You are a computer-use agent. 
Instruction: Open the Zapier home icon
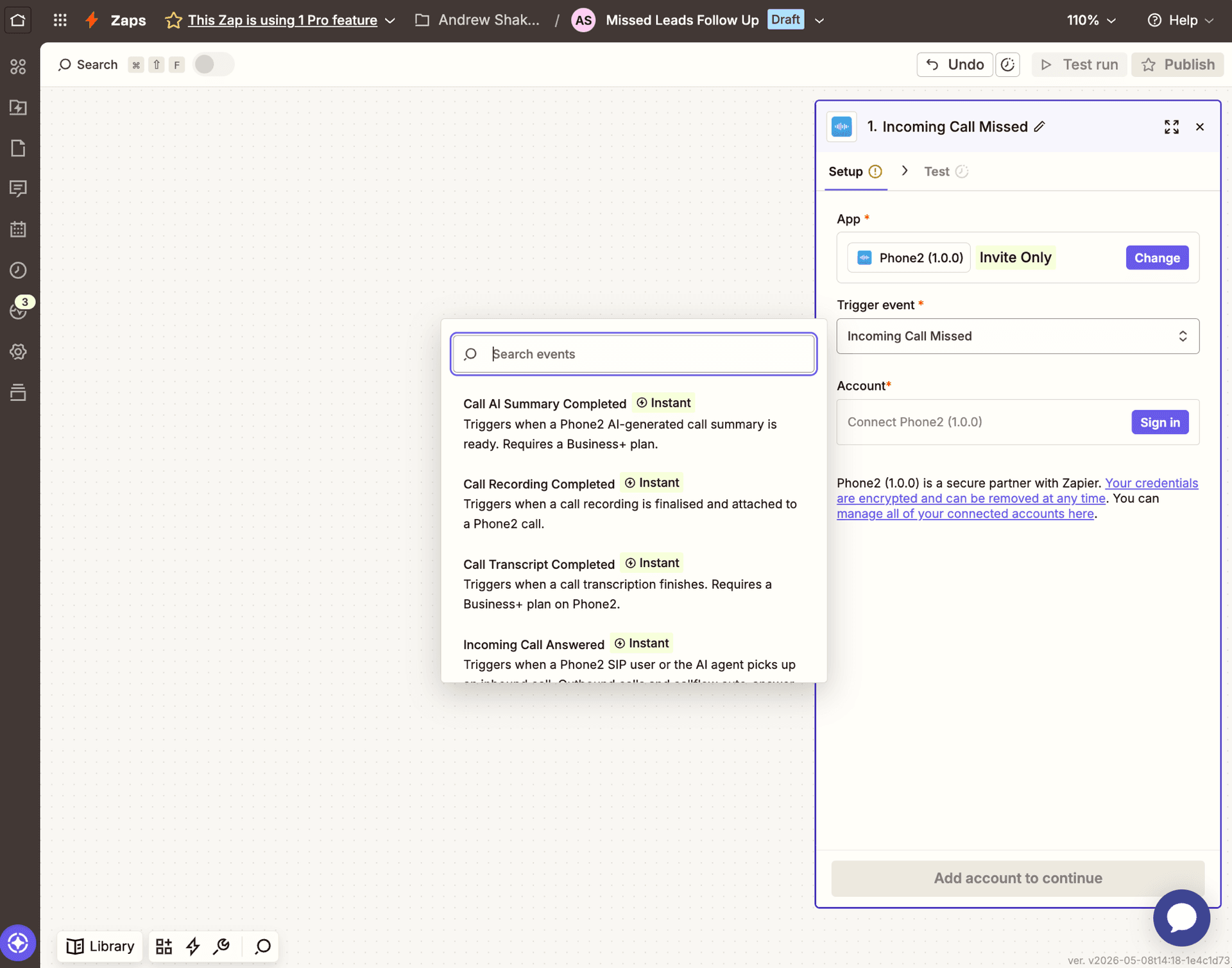click(x=18, y=20)
